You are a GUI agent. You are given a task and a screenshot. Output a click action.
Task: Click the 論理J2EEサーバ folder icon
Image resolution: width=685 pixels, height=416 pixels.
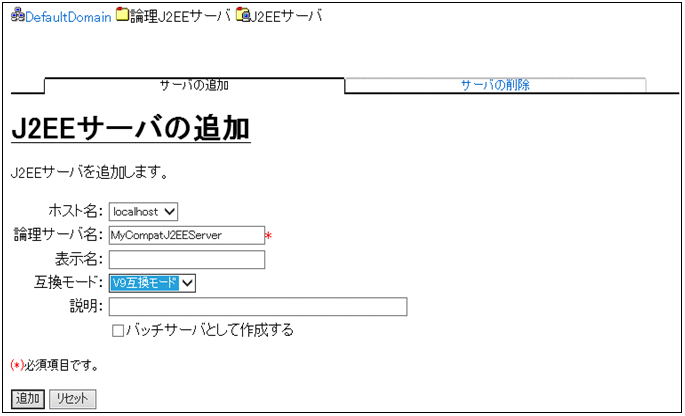pyautogui.click(x=122, y=14)
